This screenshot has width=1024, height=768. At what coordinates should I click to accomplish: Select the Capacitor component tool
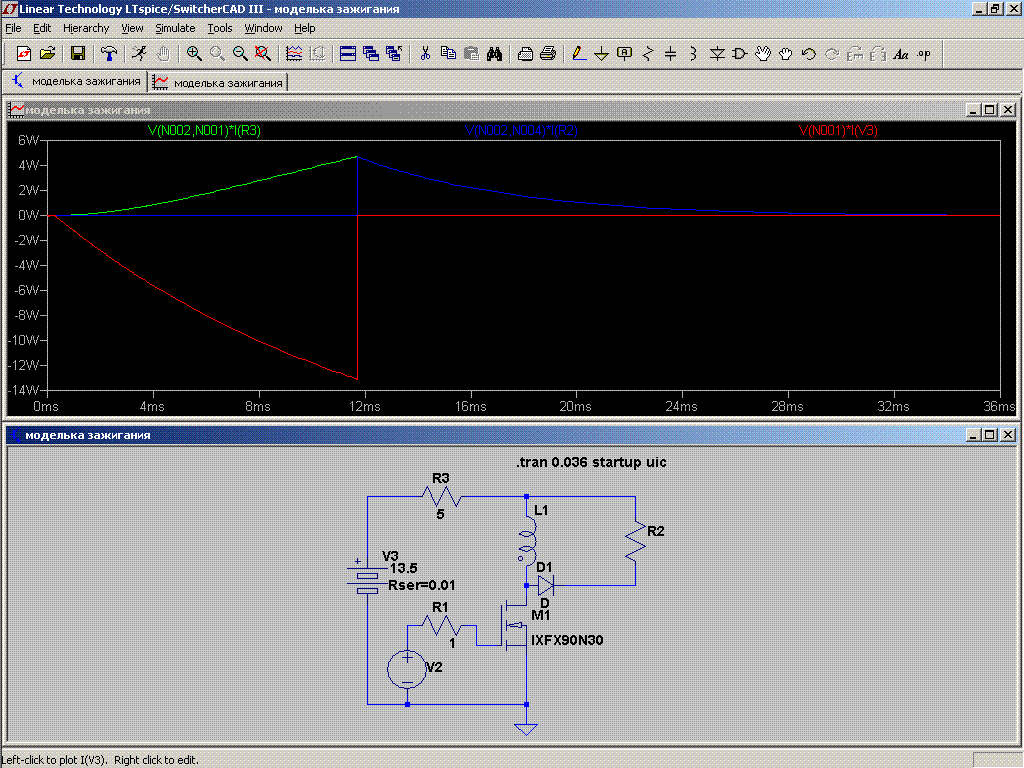pos(671,54)
